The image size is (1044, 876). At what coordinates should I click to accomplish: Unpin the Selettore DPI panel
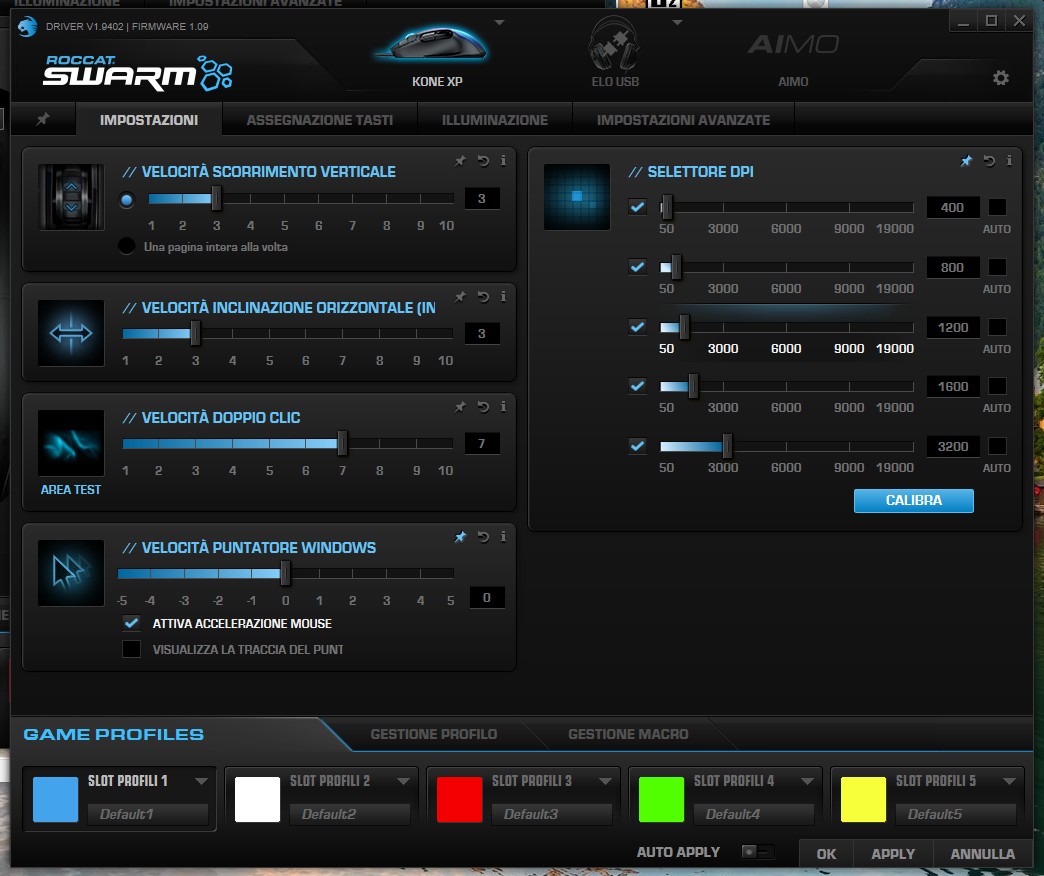966,160
